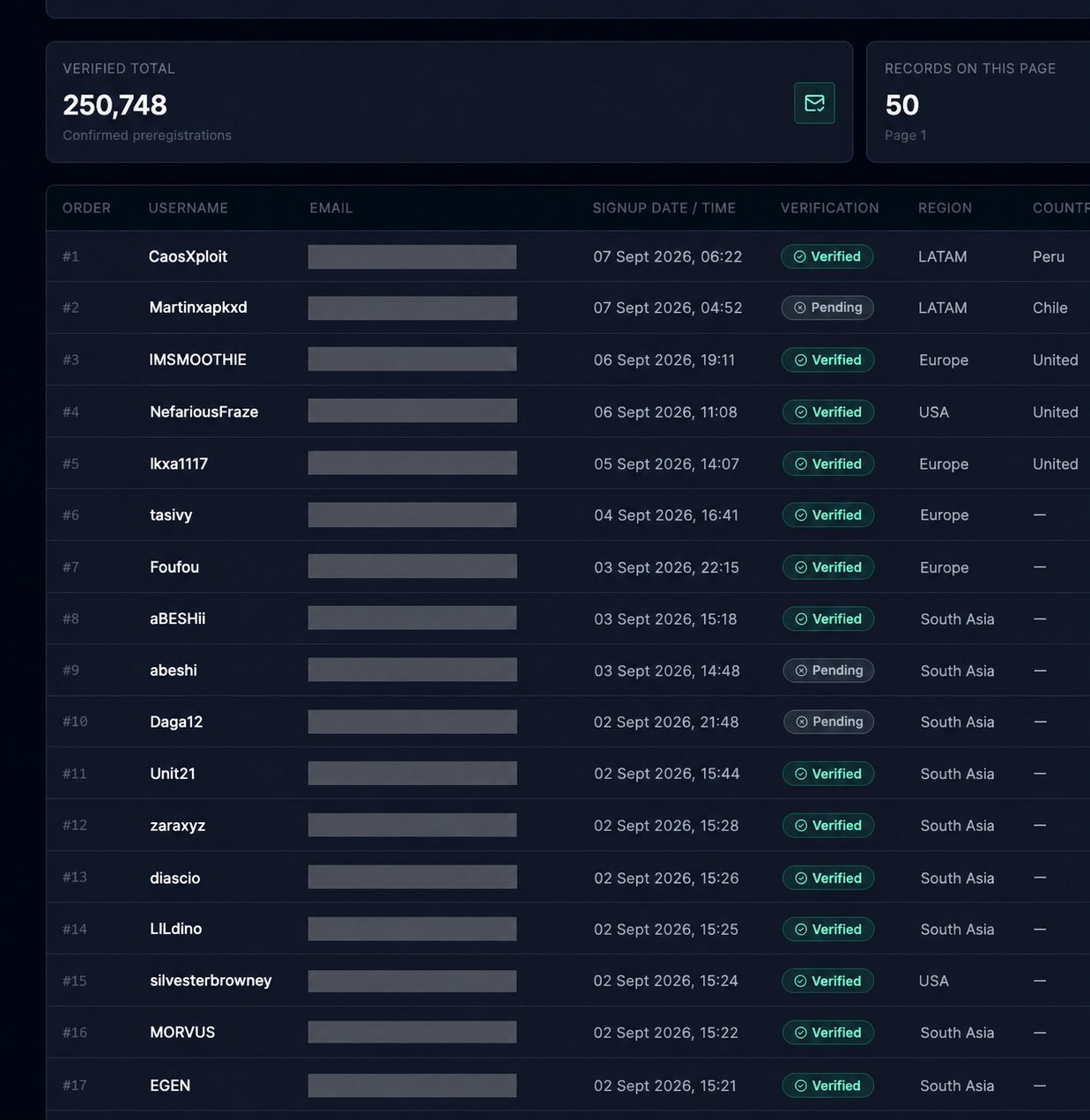Image resolution: width=1090 pixels, height=1120 pixels.
Task: Click date 05 Sept 2026, 14:07
Action: coord(666,464)
